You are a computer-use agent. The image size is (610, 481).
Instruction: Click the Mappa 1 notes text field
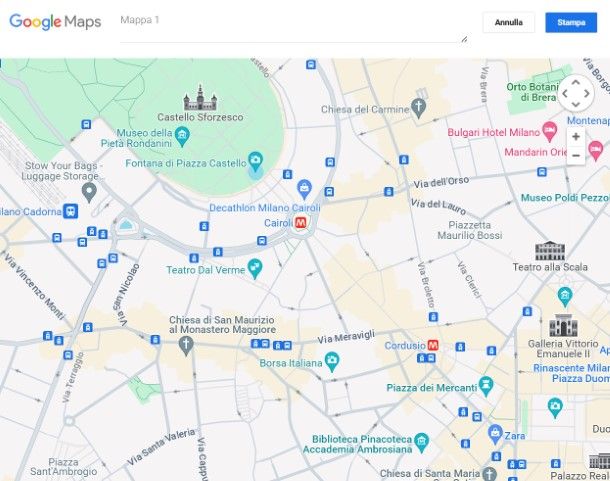pyautogui.click(x=293, y=27)
